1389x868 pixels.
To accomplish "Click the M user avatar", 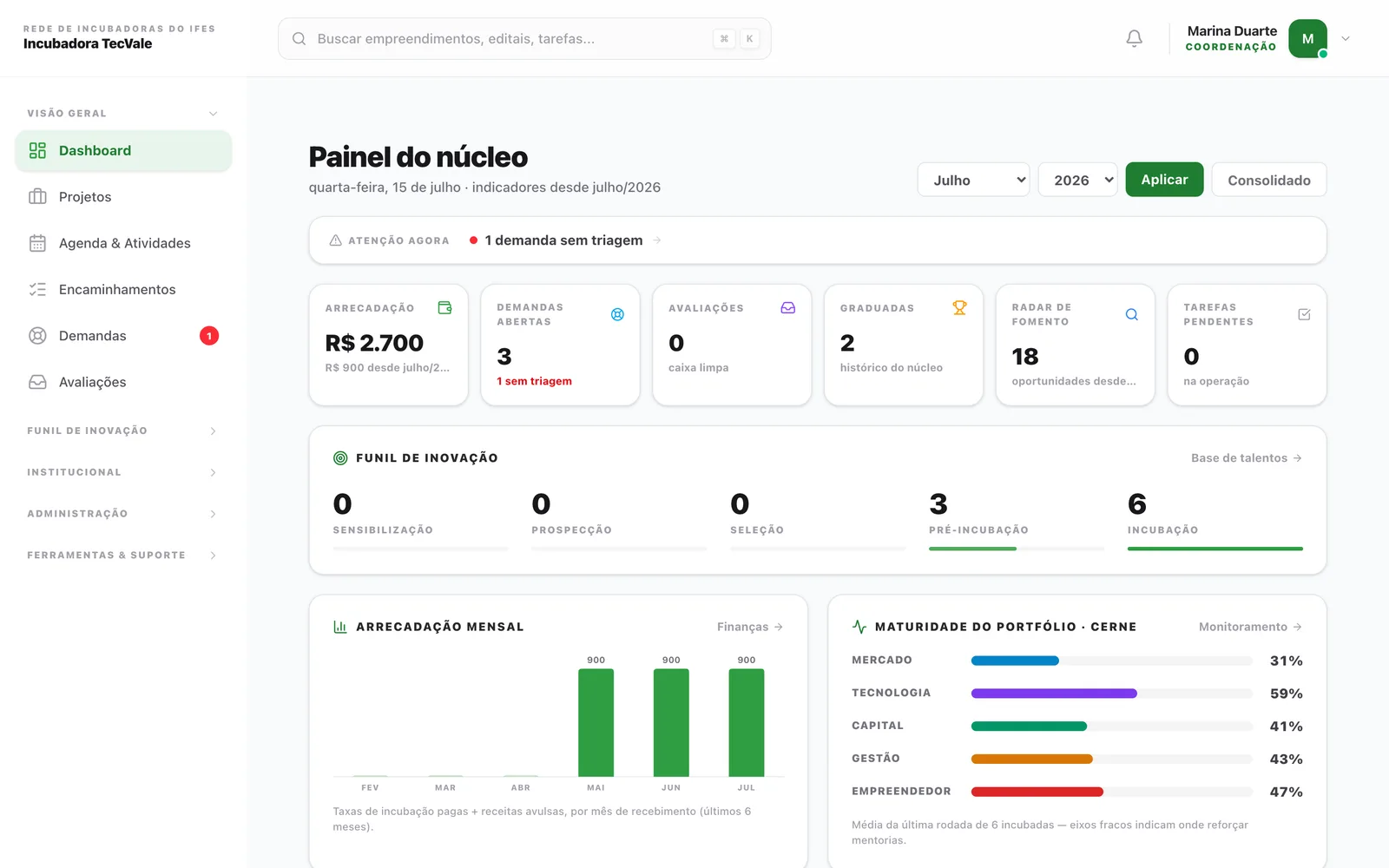I will click(1307, 38).
